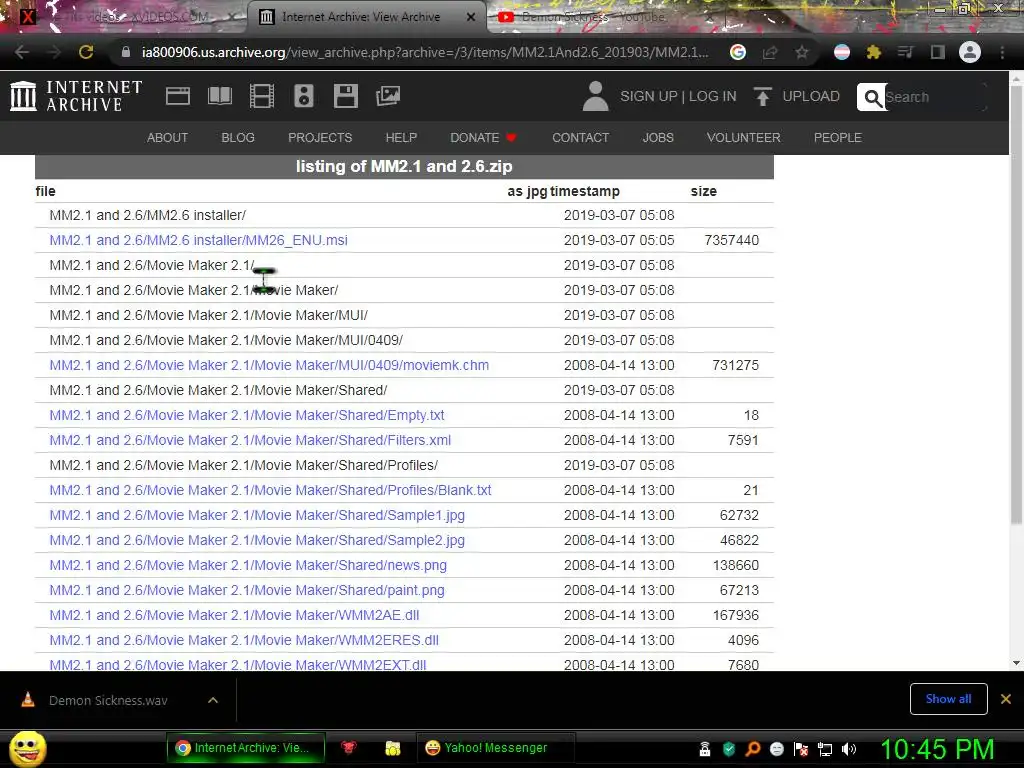Click the user avatar icon beside Sign Up

[595, 96]
